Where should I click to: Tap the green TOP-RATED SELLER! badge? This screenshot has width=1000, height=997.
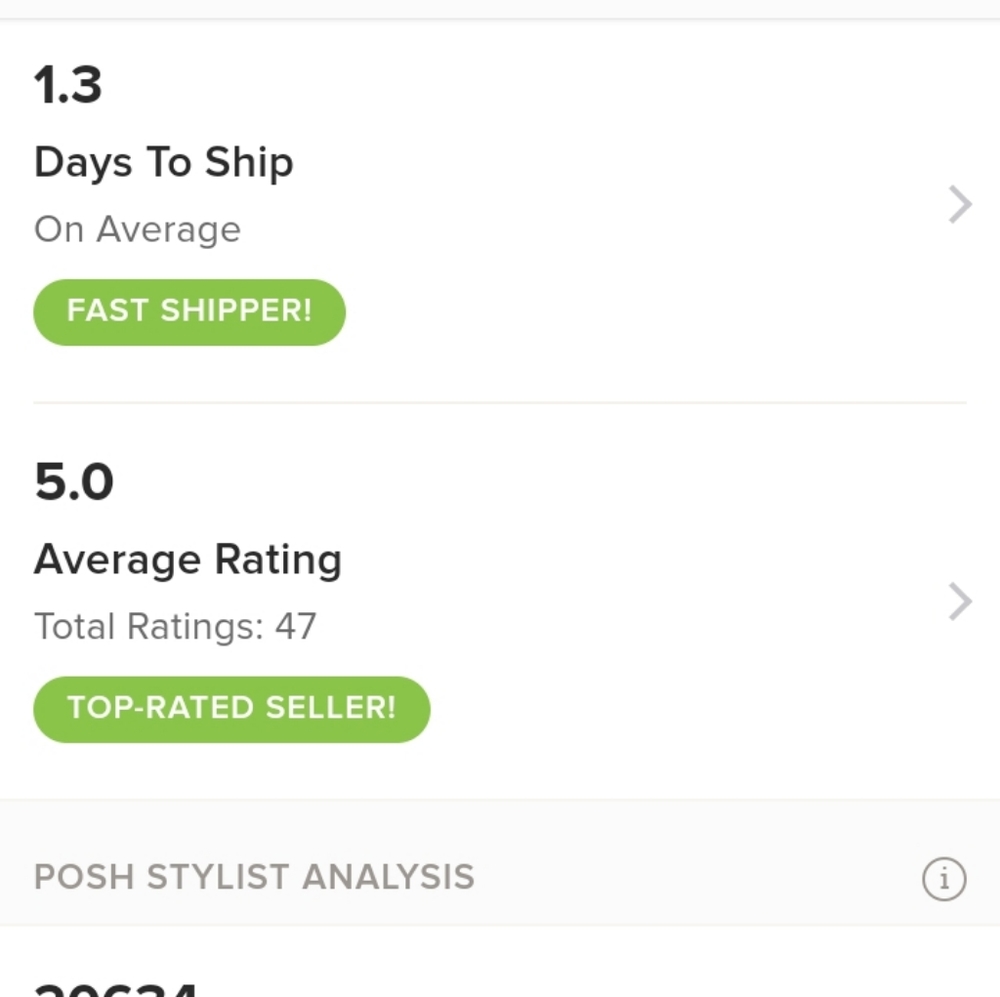[x=231, y=709]
